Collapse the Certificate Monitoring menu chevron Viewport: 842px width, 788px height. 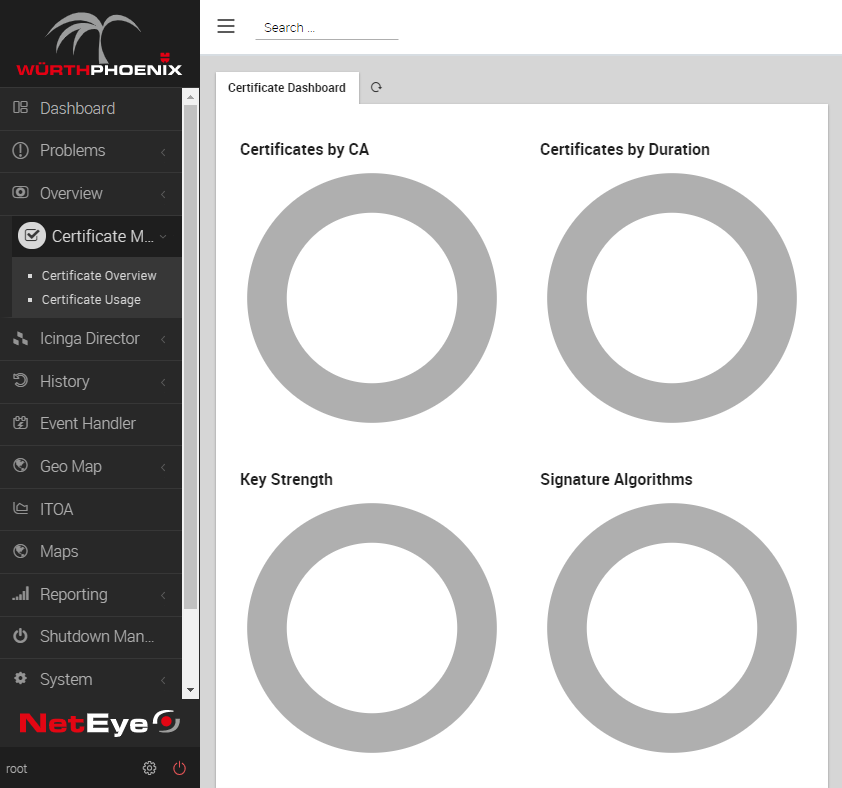point(163,236)
